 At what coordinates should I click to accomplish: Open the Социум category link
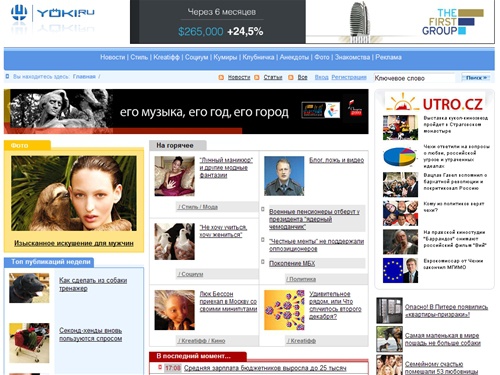pos(190,274)
